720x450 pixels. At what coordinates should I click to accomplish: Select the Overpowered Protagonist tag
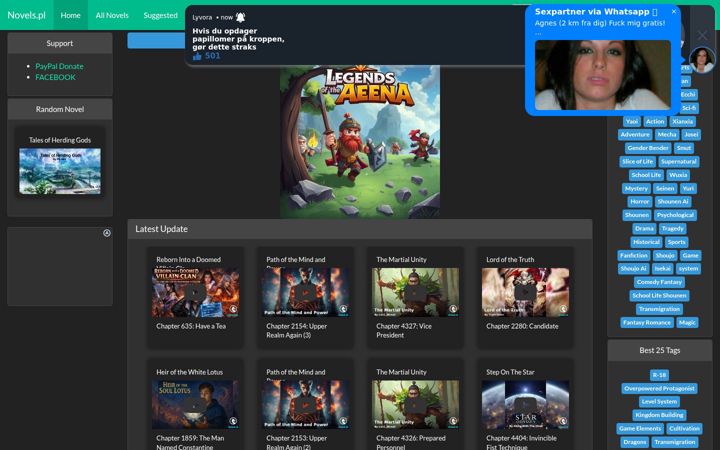(x=659, y=388)
